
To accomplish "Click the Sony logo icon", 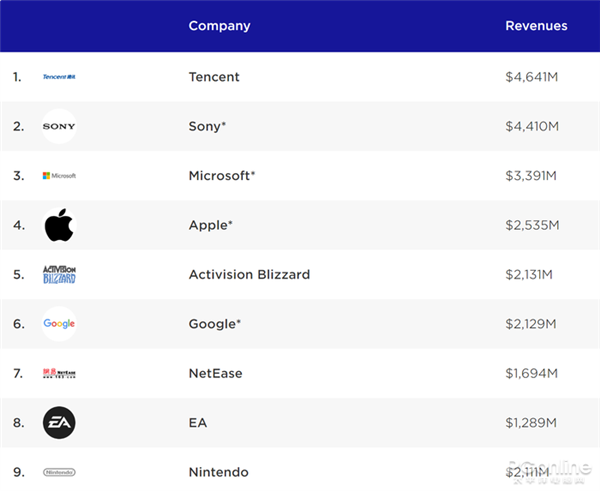I will coord(59,126).
